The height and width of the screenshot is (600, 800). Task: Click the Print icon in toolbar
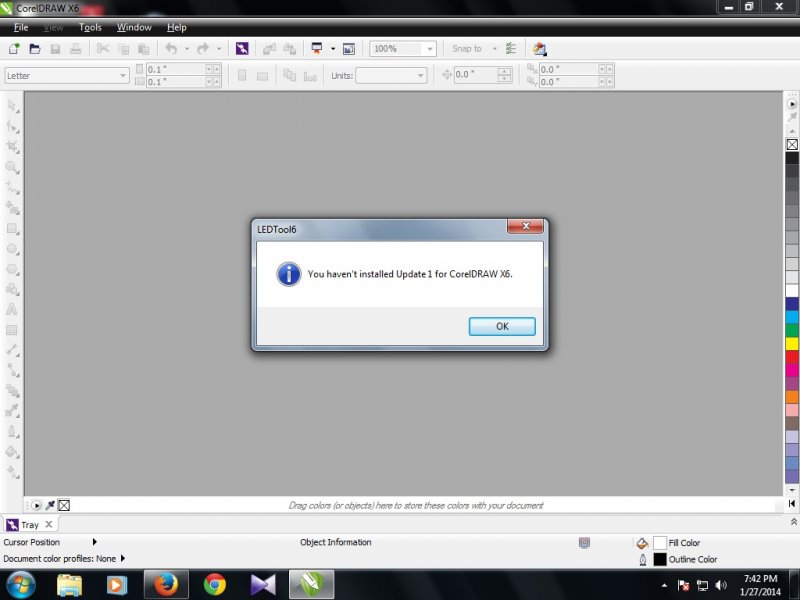76,49
